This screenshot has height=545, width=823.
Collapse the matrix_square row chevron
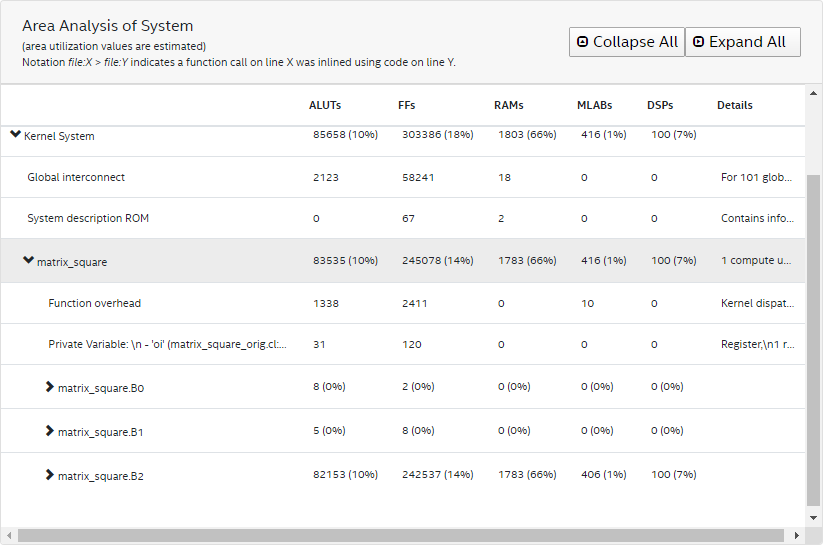point(28,261)
